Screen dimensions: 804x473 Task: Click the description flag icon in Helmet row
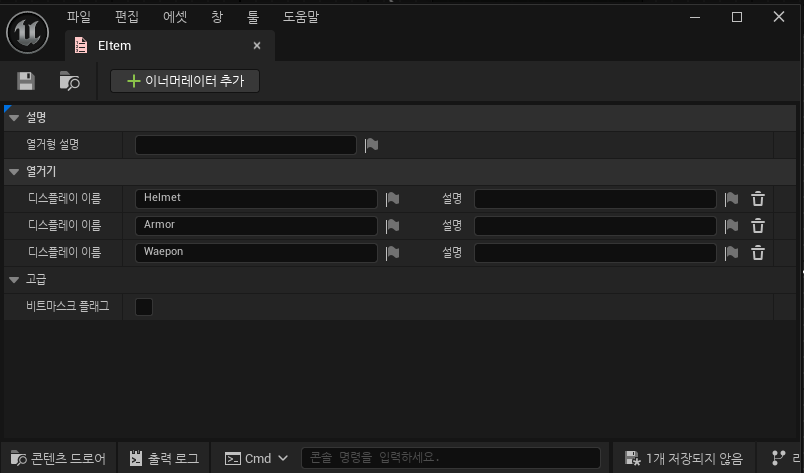click(731, 199)
